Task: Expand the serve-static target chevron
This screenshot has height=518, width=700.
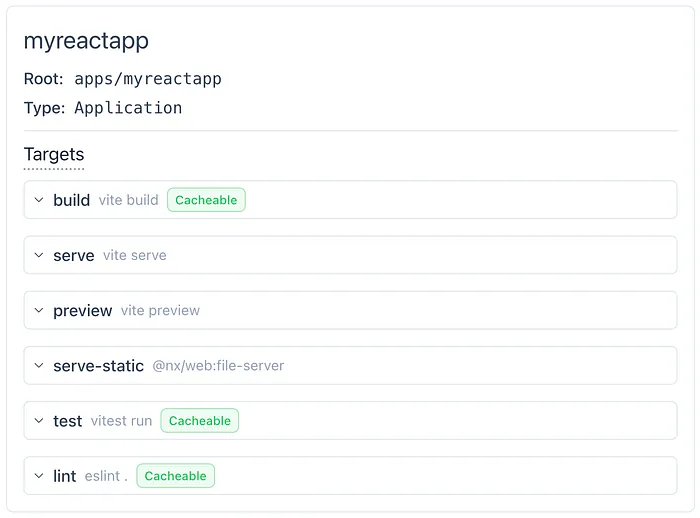Action: tap(39, 366)
